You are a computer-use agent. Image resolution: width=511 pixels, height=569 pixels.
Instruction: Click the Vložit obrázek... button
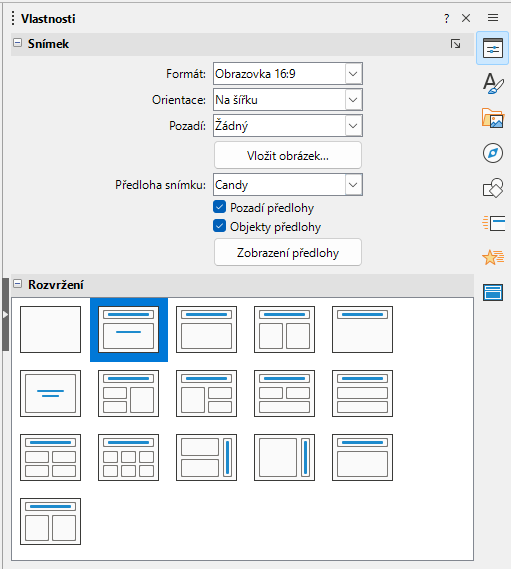click(288, 156)
